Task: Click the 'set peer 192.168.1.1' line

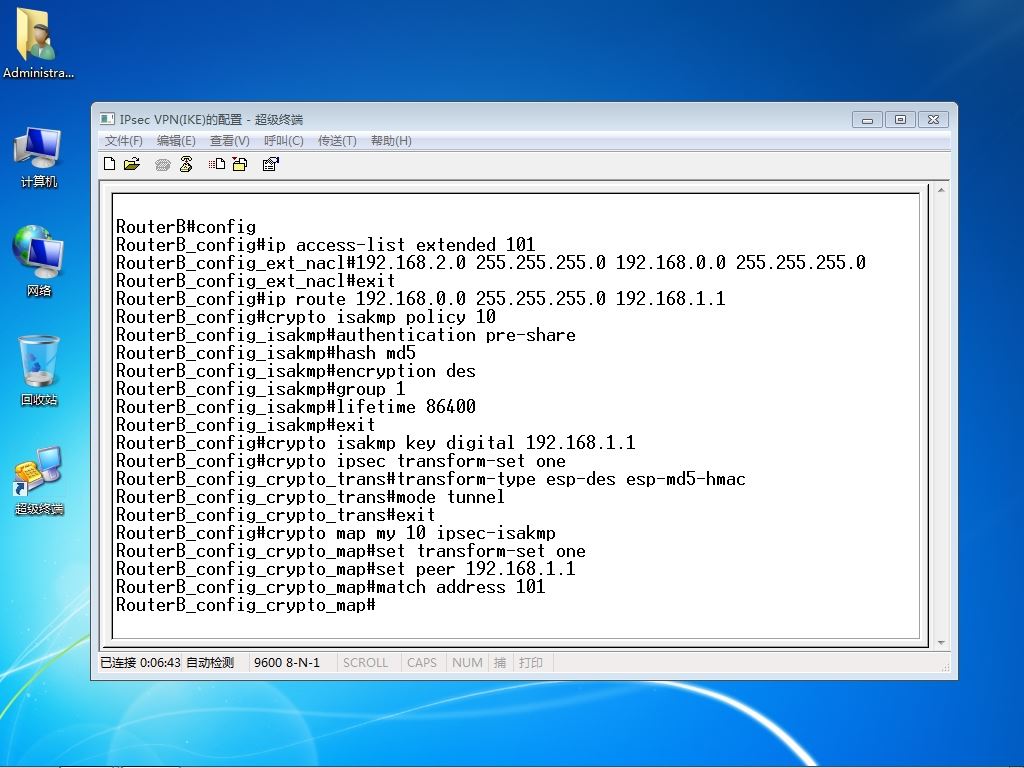Action: pyautogui.click(x=346, y=569)
